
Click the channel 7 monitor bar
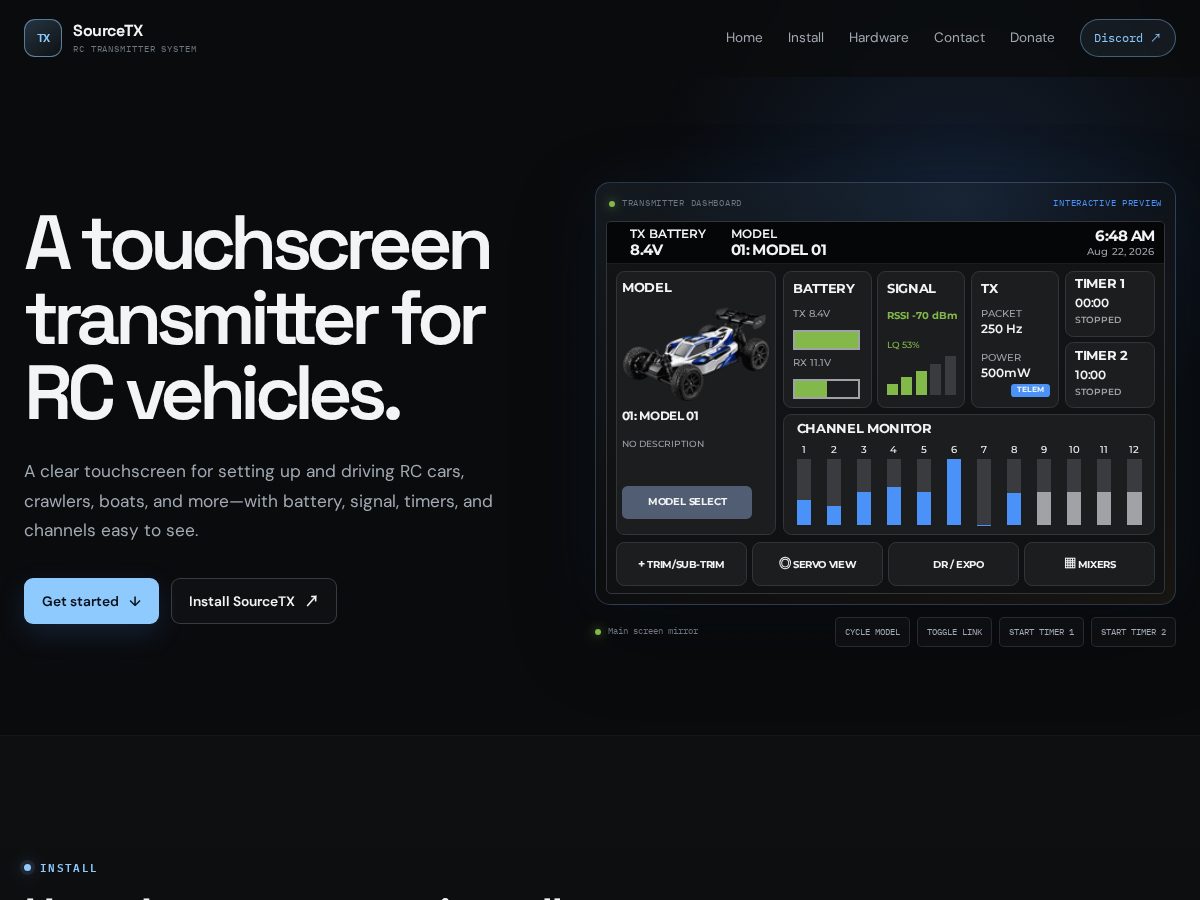click(x=984, y=492)
